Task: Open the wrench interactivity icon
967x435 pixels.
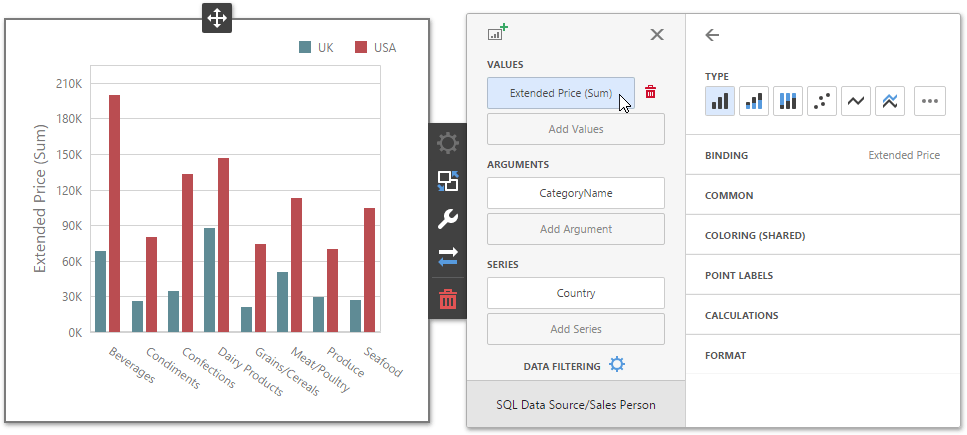Action: (x=448, y=219)
